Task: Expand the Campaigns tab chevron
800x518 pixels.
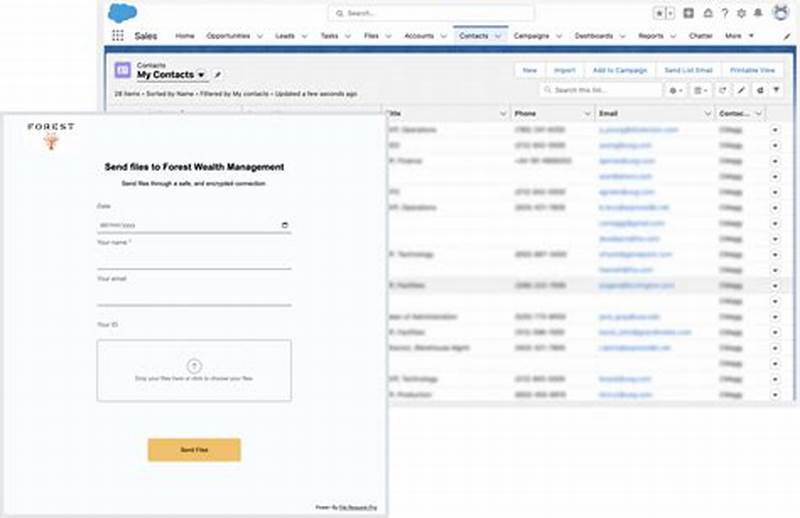Action: [x=559, y=36]
